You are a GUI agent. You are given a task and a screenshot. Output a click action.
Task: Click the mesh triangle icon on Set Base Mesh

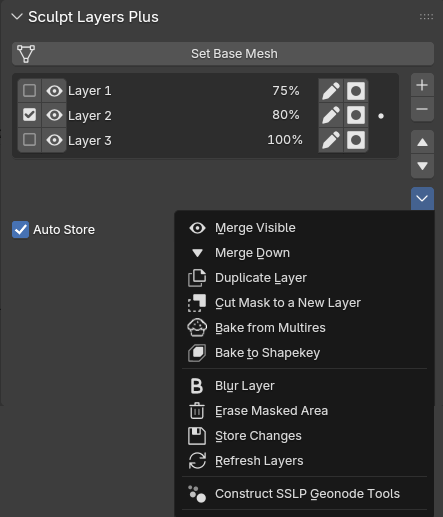tap(26, 54)
